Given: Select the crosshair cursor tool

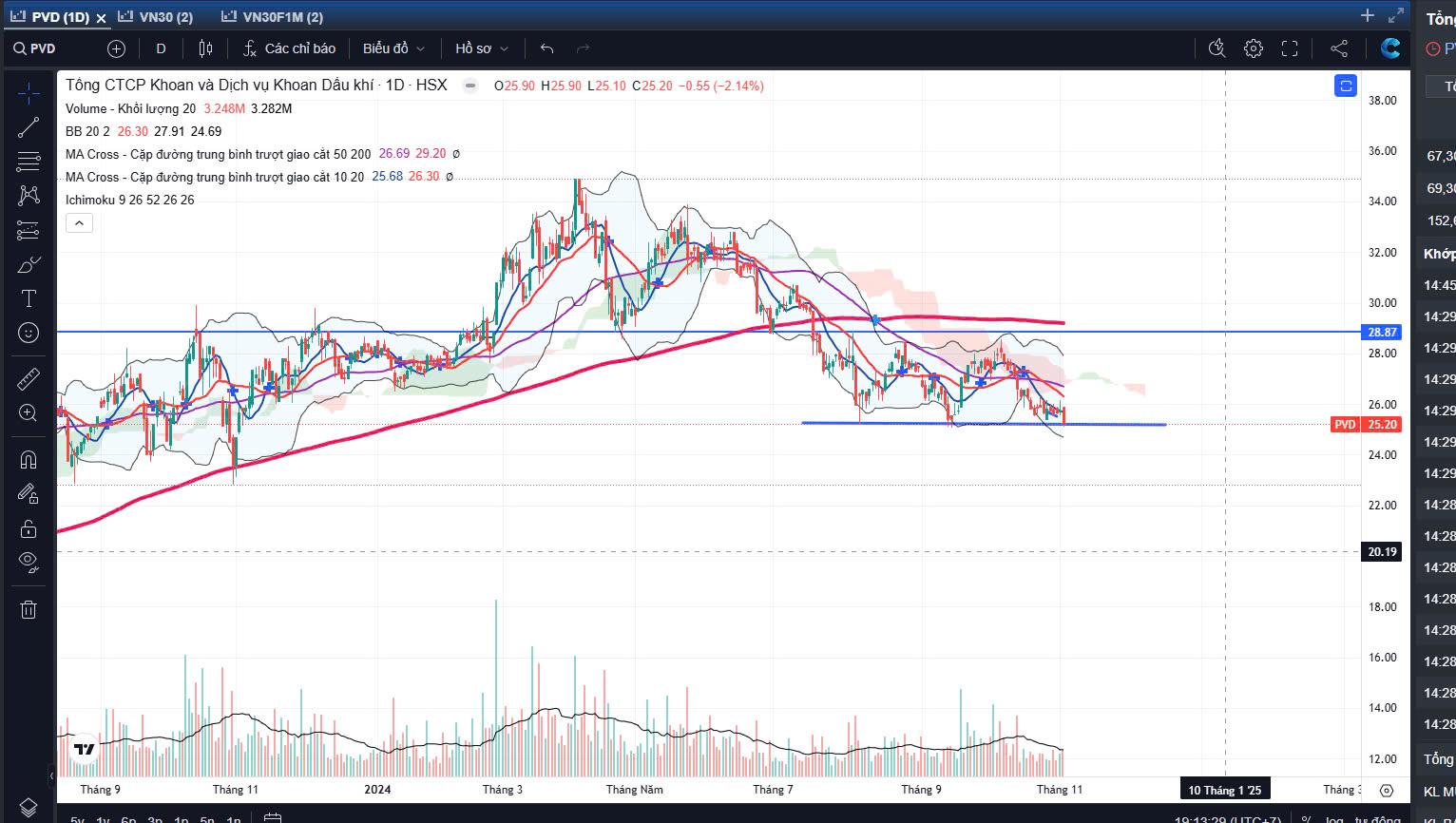Looking at the screenshot, I should (29, 93).
